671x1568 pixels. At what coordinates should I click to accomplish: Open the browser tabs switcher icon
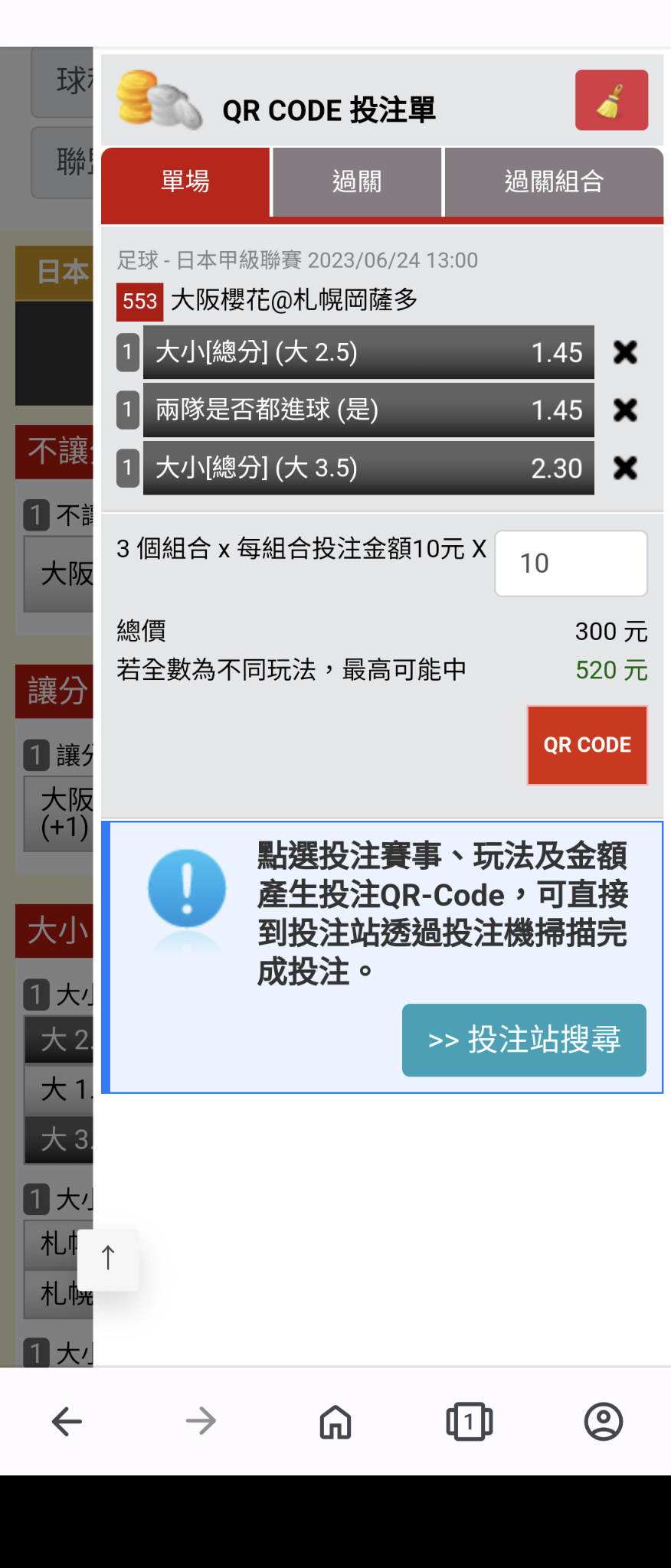(470, 1422)
